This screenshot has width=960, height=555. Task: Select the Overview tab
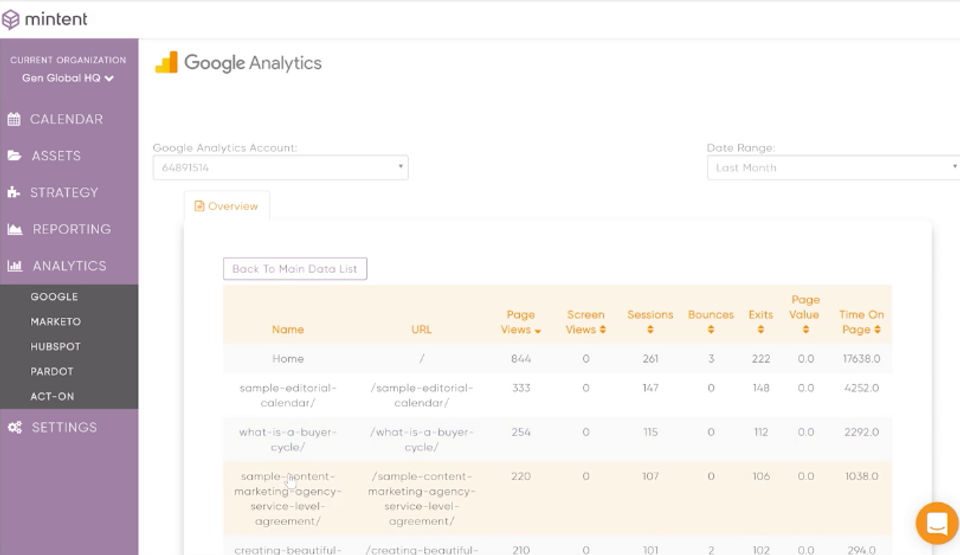pos(227,206)
